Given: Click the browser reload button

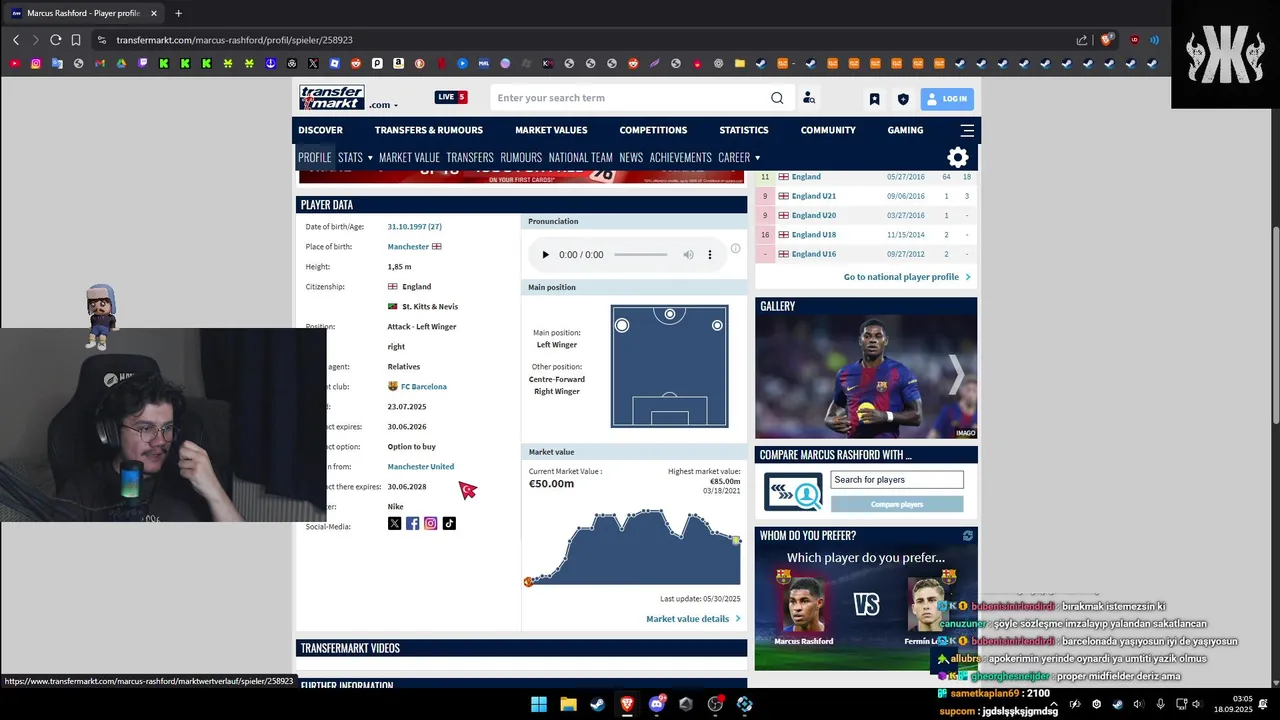Looking at the screenshot, I should click(55, 40).
